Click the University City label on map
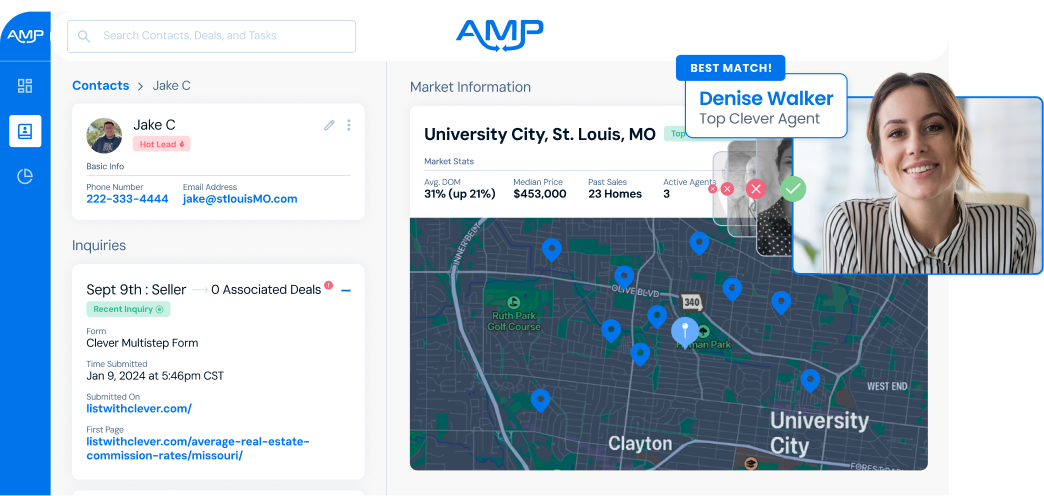The height and width of the screenshot is (496, 1044). tap(818, 433)
